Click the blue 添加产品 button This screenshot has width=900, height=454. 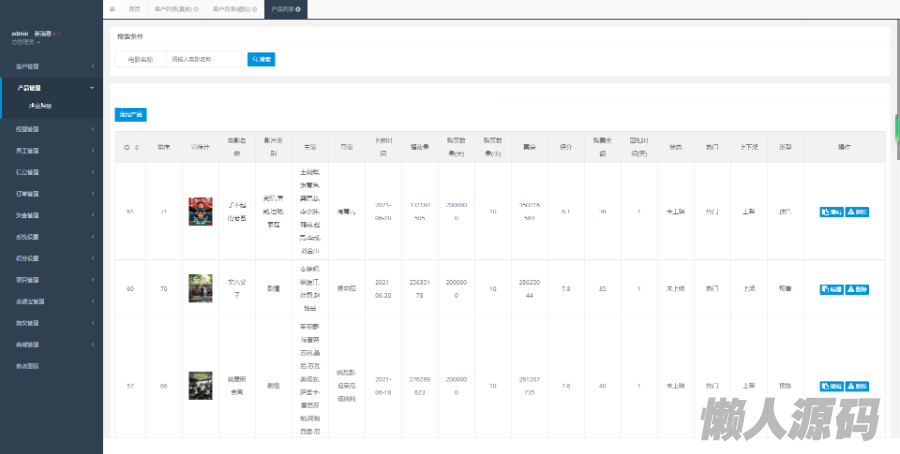click(130, 115)
